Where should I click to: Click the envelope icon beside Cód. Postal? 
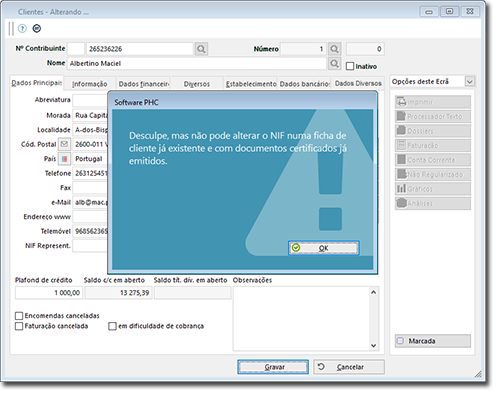point(64,144)
